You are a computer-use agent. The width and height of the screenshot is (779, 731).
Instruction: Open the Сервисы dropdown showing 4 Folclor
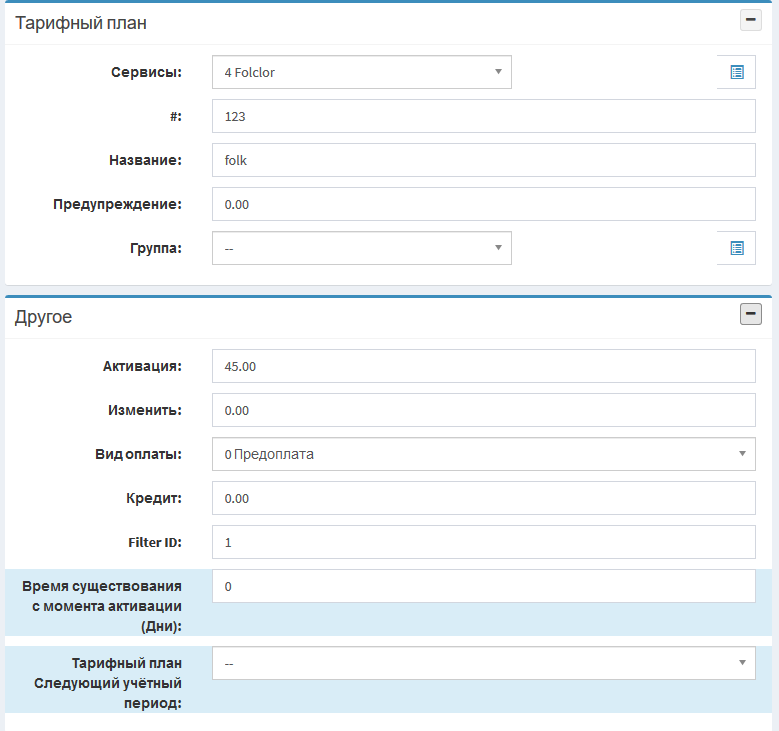361,72
